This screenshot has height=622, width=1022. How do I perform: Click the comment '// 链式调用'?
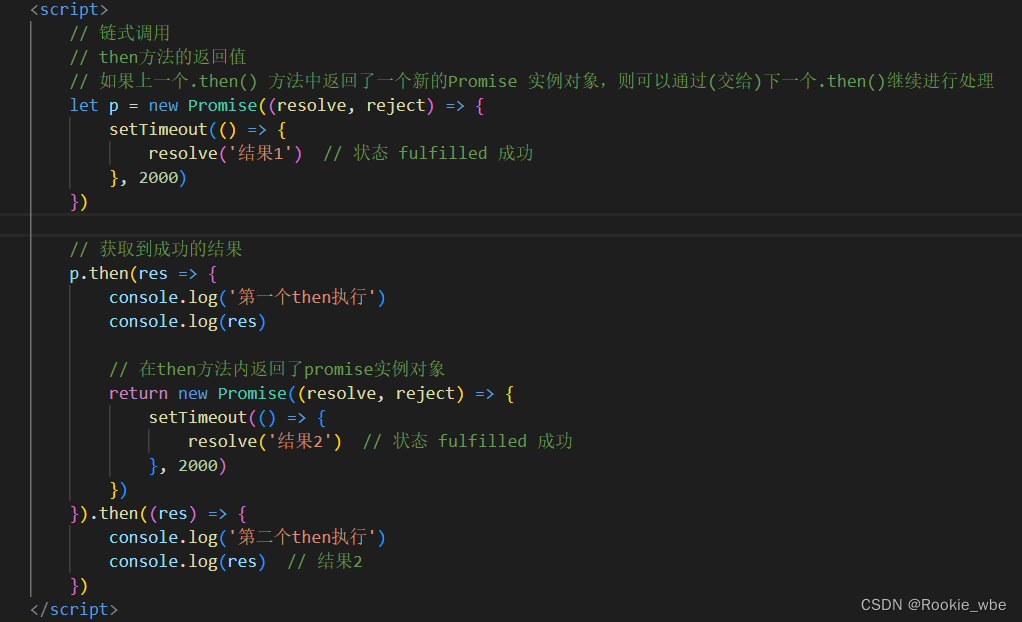pyautogui.click(x=120, y=33)
